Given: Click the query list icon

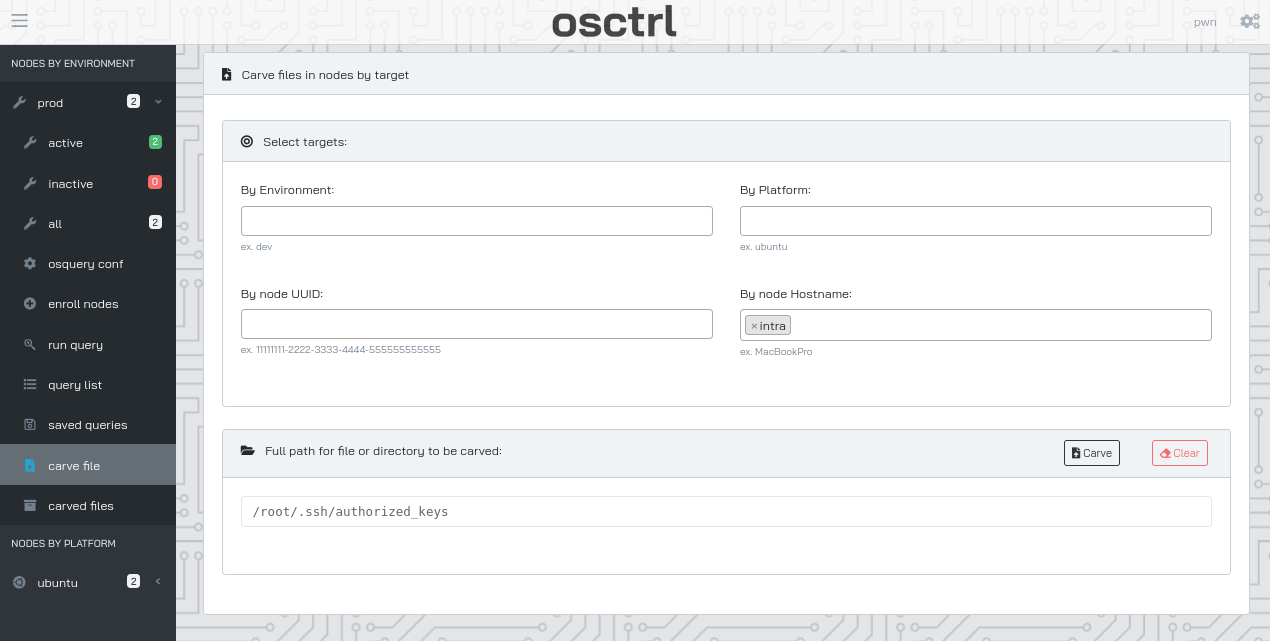Looking at the screenshot, I should tap(30, 385).
